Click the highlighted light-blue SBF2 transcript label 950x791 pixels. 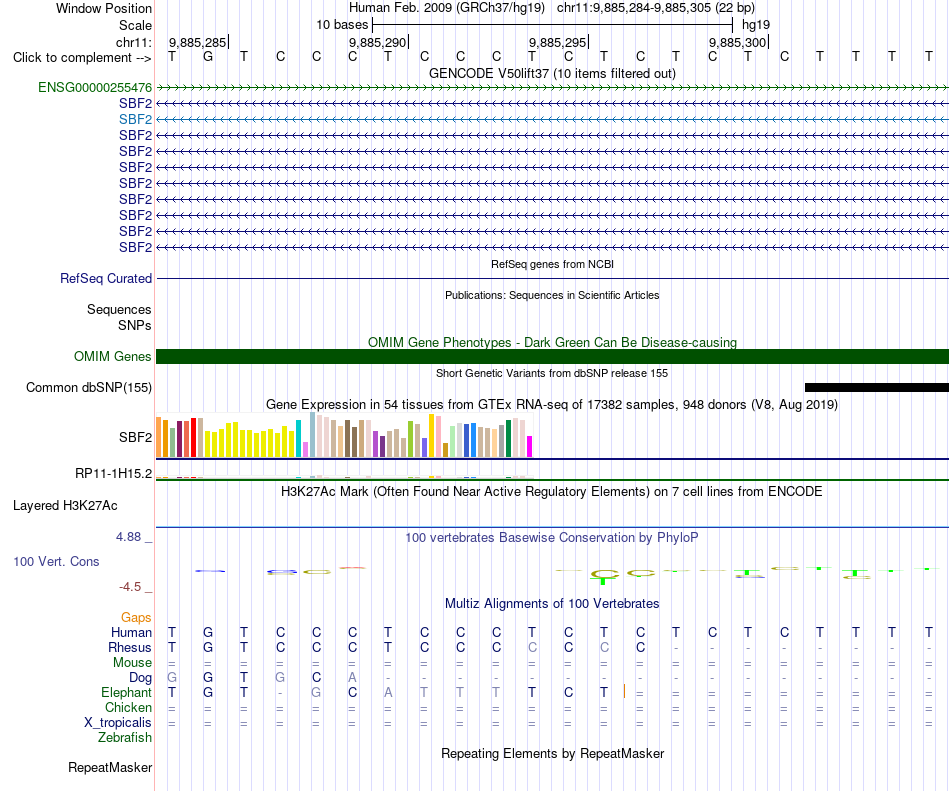click(135, 119)
